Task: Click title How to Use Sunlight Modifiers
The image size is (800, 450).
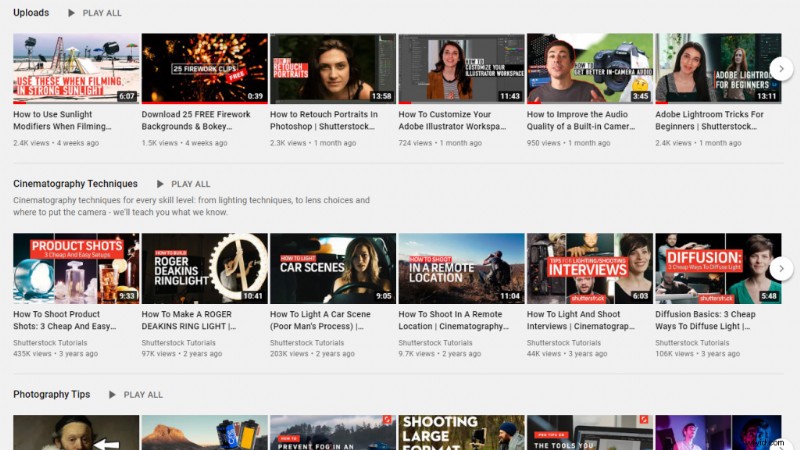Action: click(x=62, y=120)
